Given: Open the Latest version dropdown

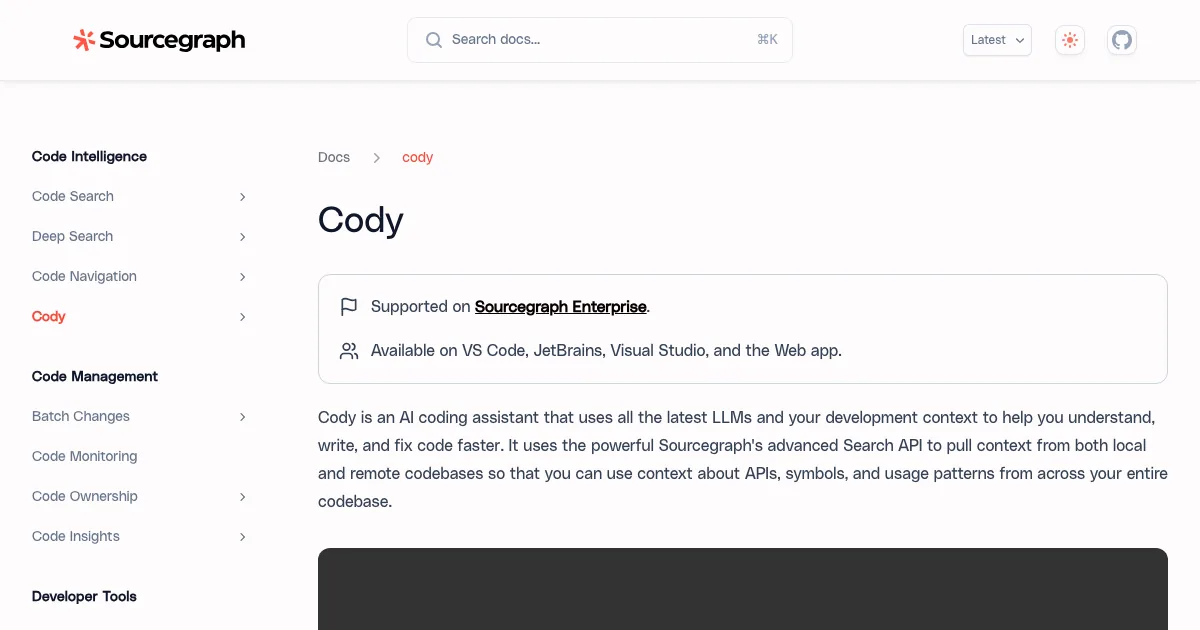Looking at the screenshot, I should (996, 40).
